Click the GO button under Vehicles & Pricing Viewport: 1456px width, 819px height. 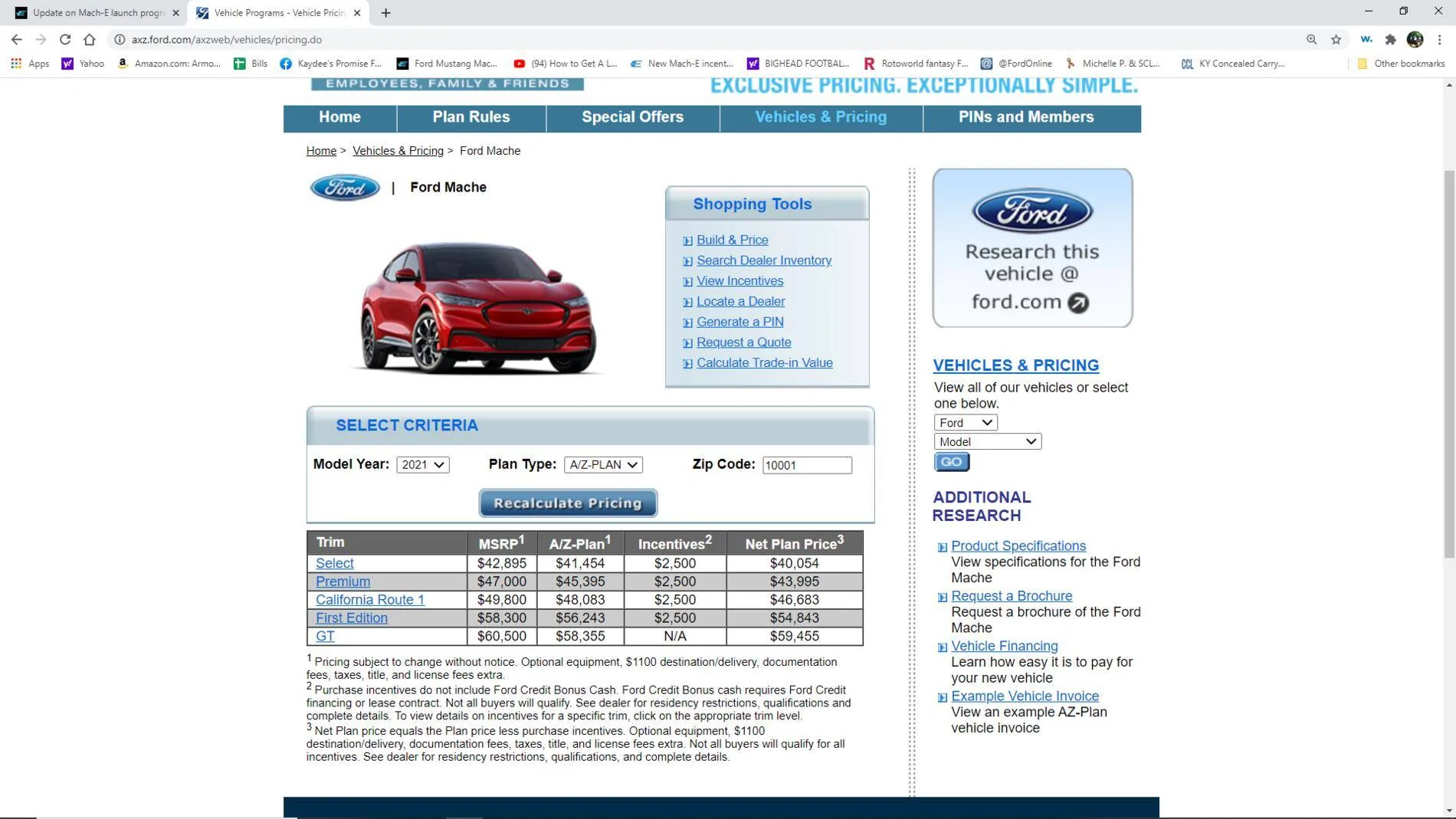click(952, 462)
